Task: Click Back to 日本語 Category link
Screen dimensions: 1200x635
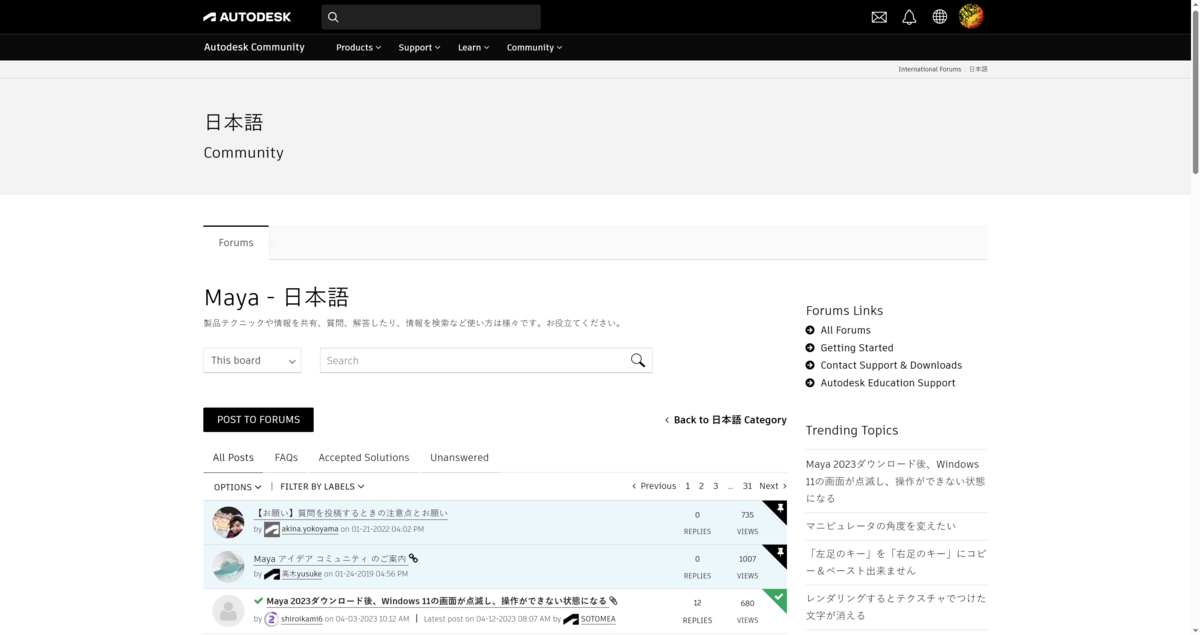Action: click(x=726, y=420)
